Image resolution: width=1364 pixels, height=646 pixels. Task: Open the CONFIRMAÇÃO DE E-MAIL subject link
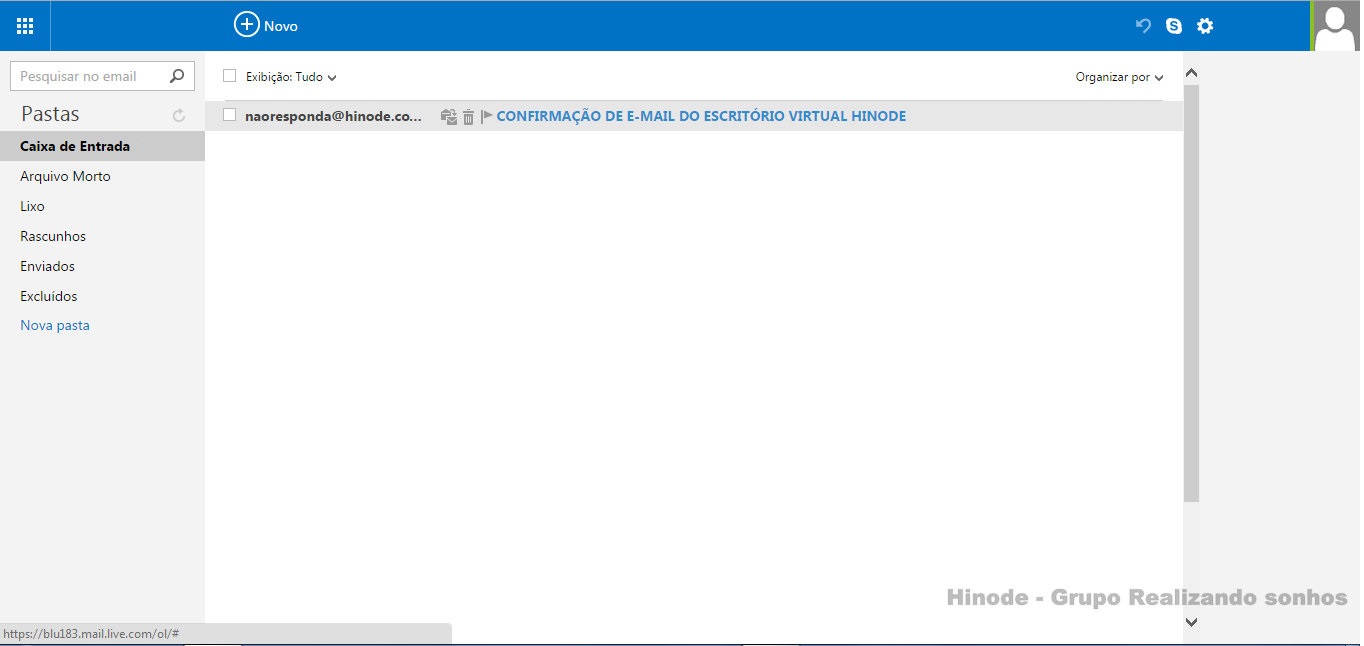coord(701,116)
